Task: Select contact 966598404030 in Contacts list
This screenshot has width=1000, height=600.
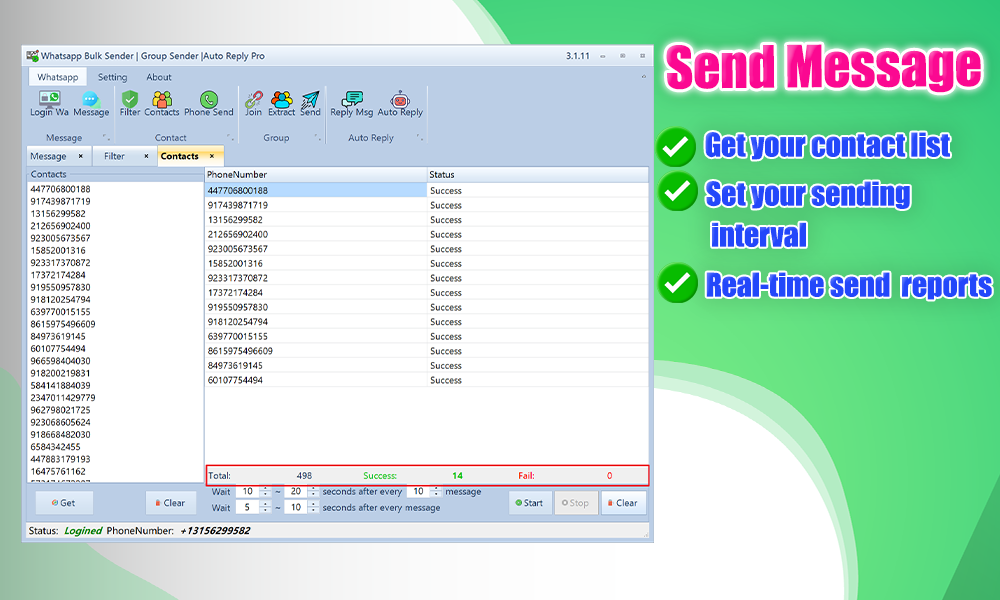Action: coord(61,361)
